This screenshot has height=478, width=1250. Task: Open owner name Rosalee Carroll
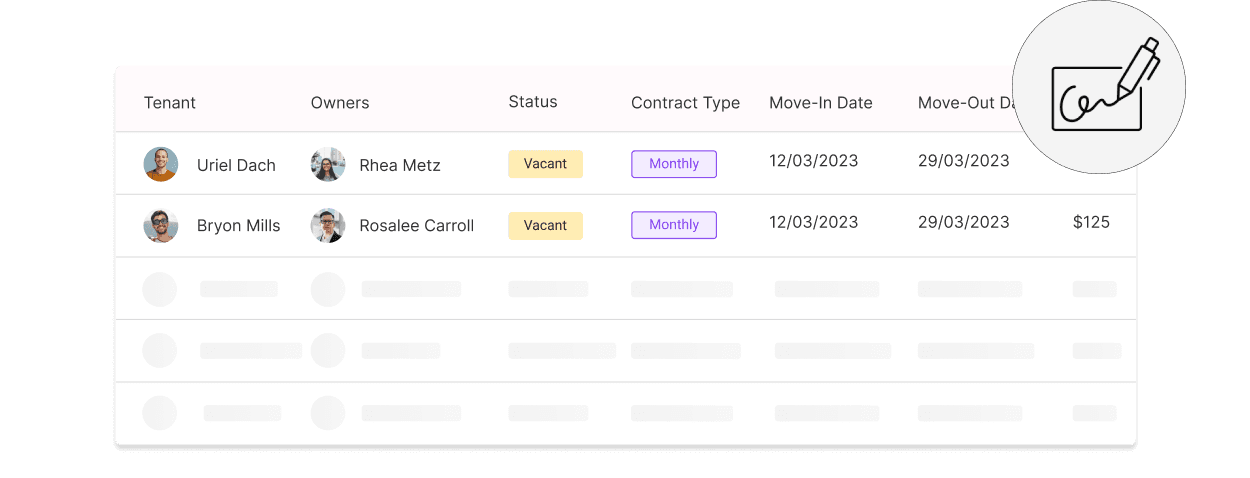pyautogui.click(x=417, y=226)
